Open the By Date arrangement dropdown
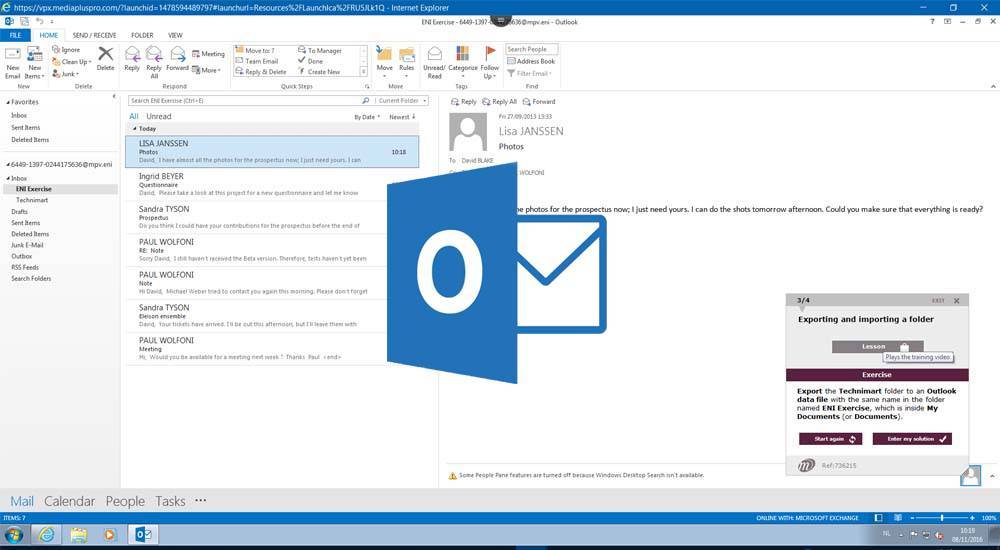Screen dimensions: 1000x550 [367, 117]
